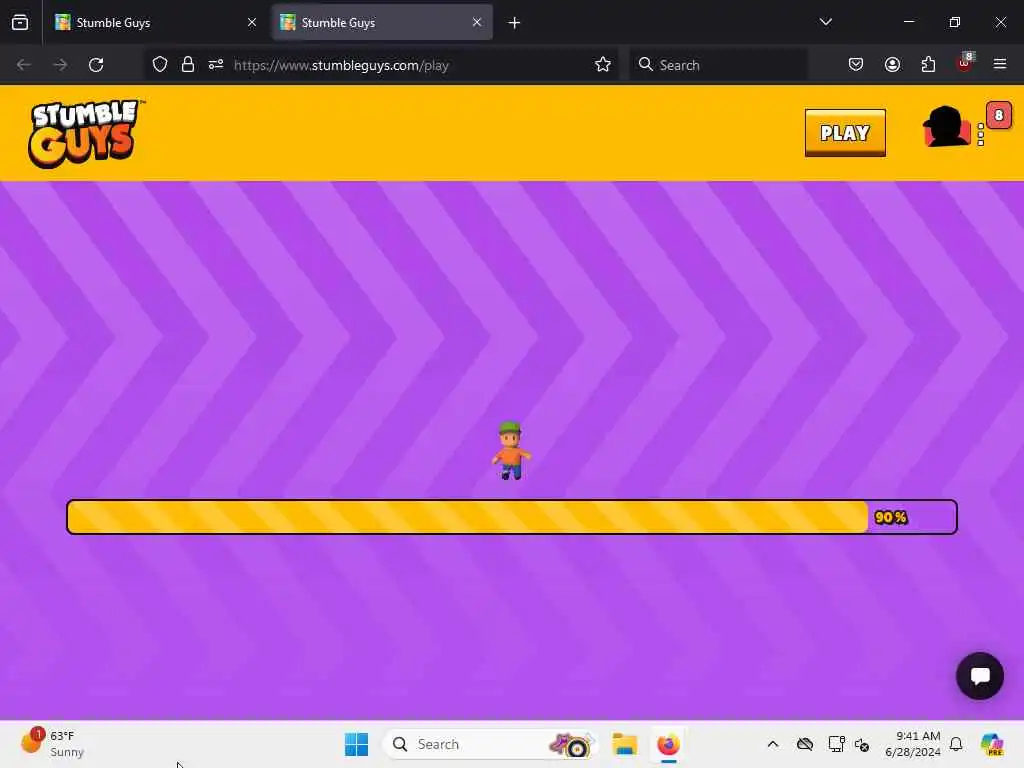Image resolution: width=1024 pixels, height=768 pixels.
Task: Open the cloud sync tray icon
Action: 805,744
